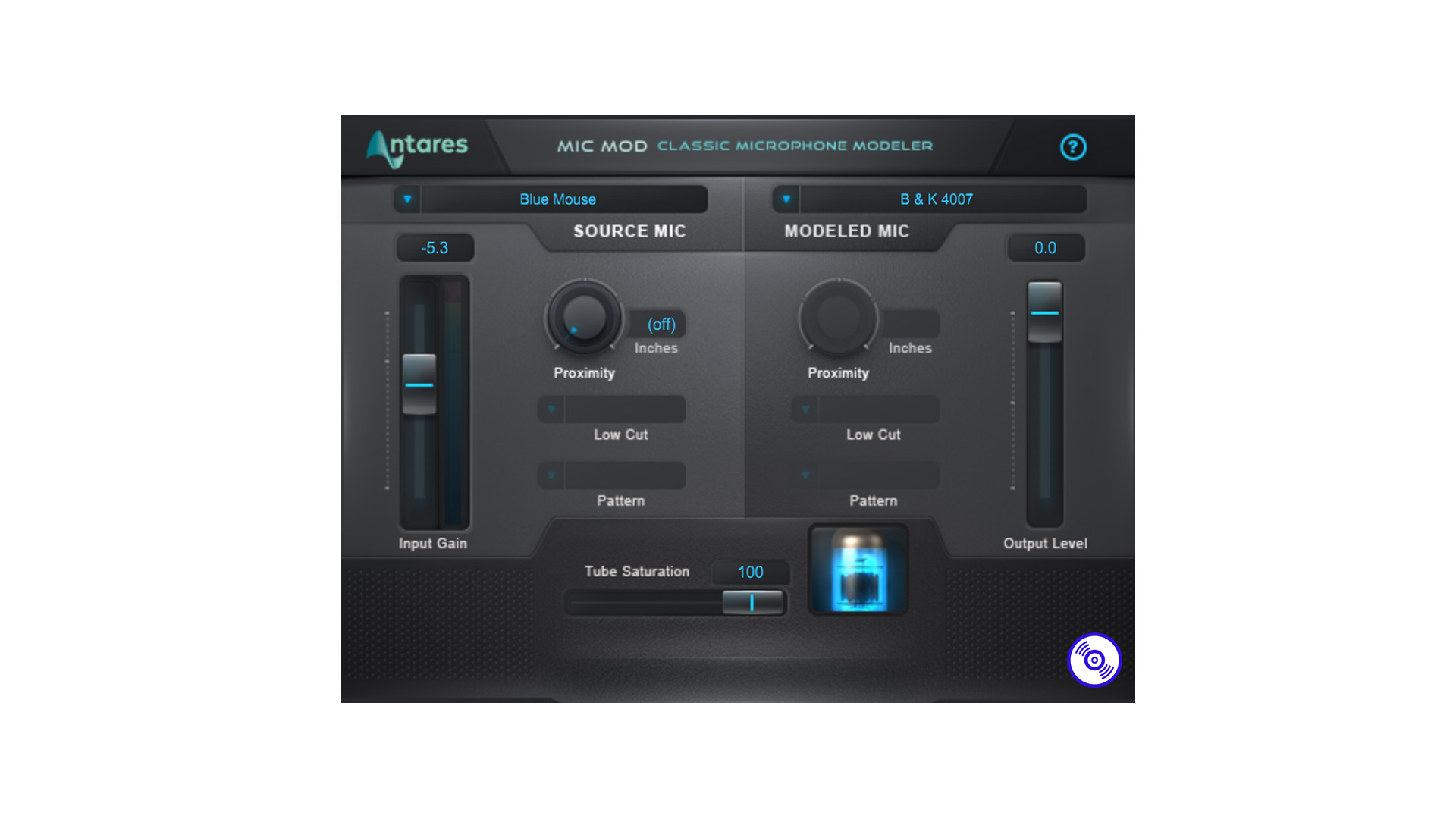Click the Source Mic proximity knob
The image size is (1456, 819).
tap(583, 323)
